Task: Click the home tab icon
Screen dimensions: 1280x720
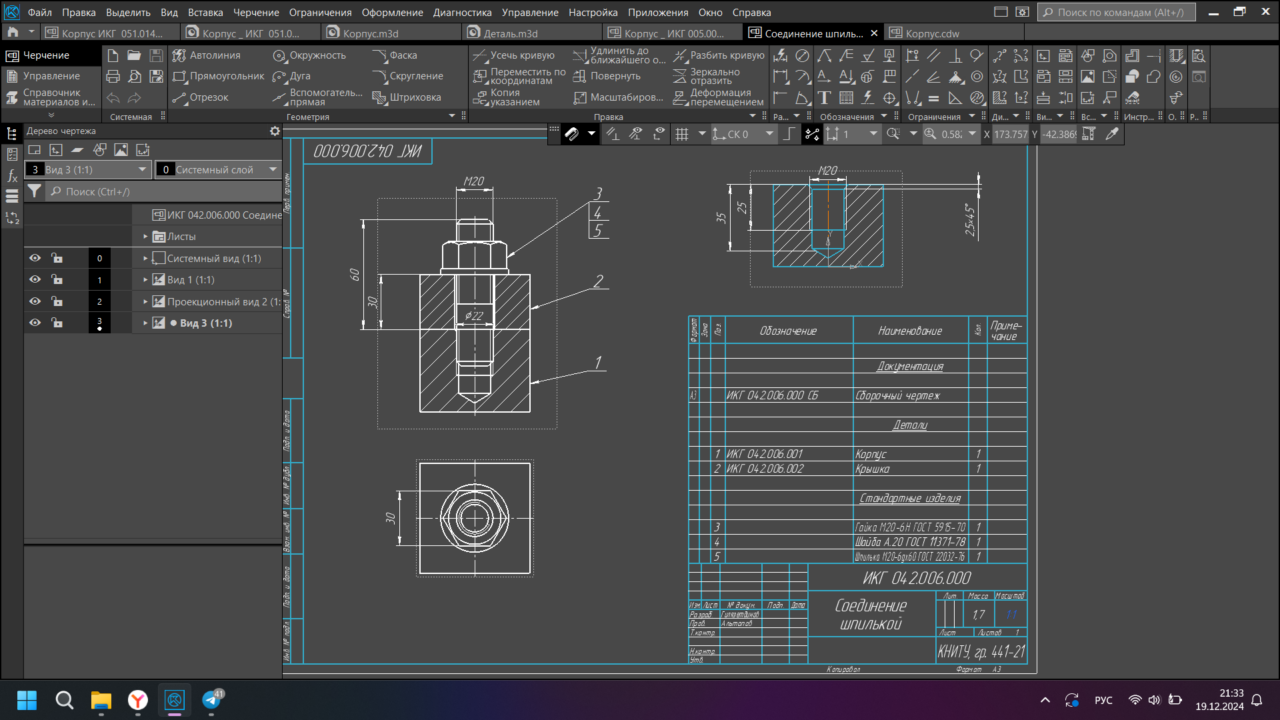Action: (x=12, y=33)
